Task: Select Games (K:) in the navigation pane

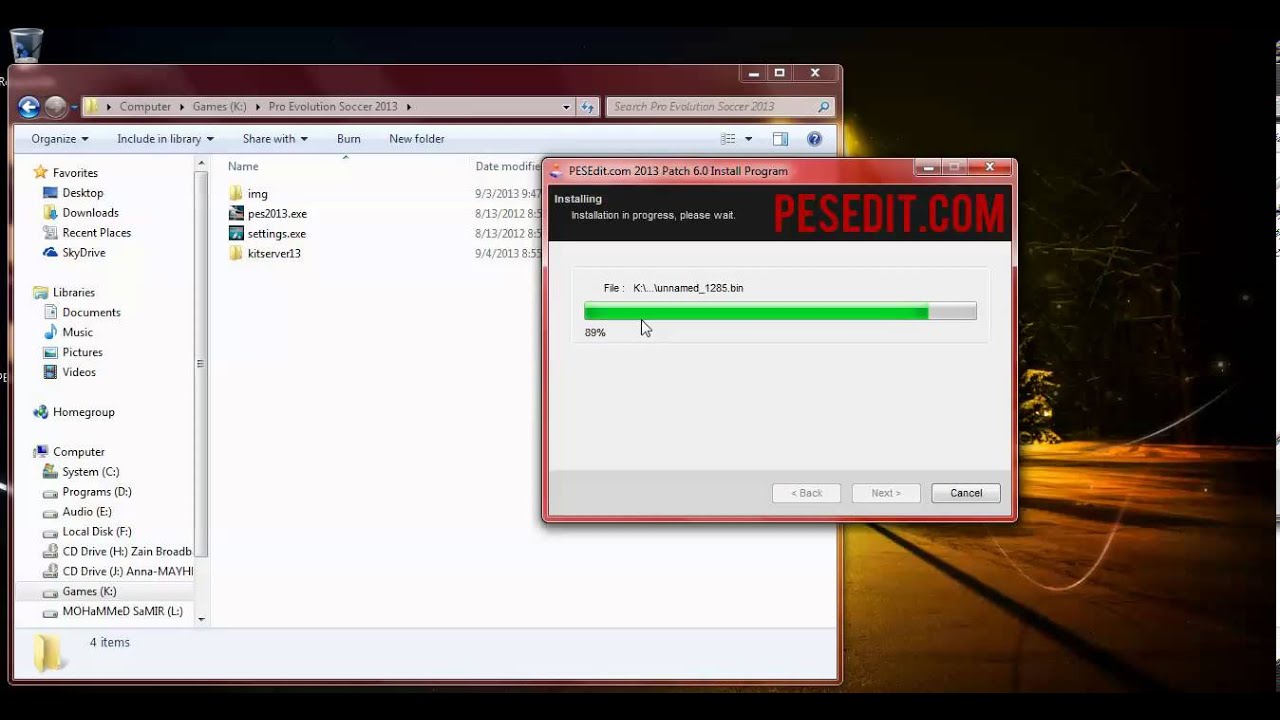Action: coord(89,591)
